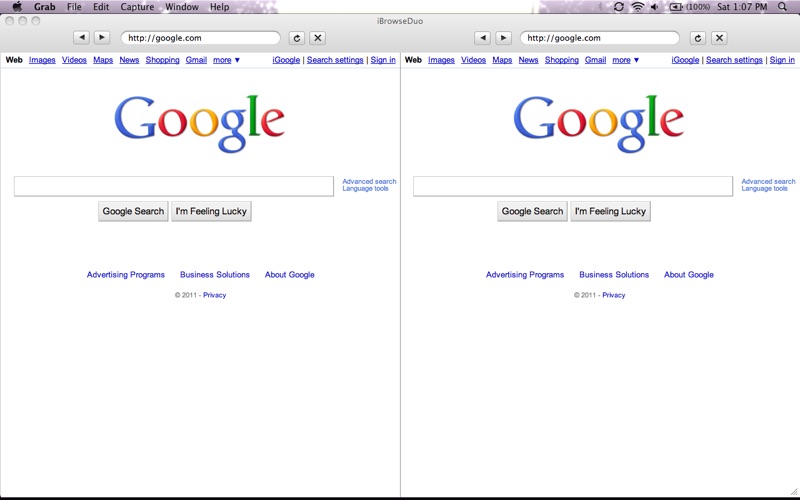
Task: Open the Window menu
Action: point(182,7)
